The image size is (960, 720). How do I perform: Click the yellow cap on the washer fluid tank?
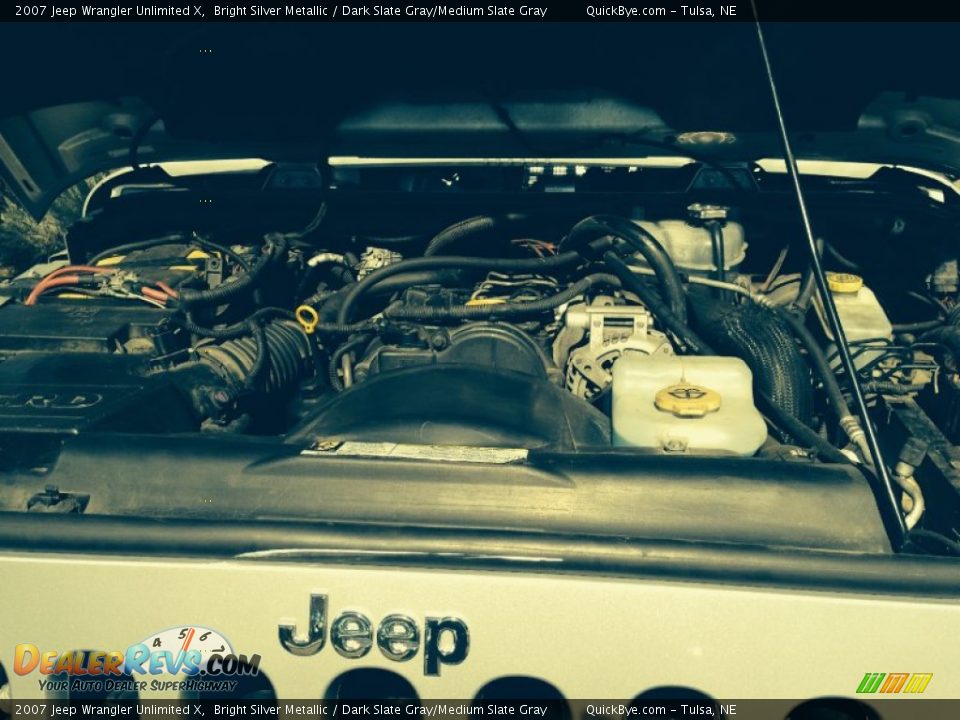pos(844,283)
